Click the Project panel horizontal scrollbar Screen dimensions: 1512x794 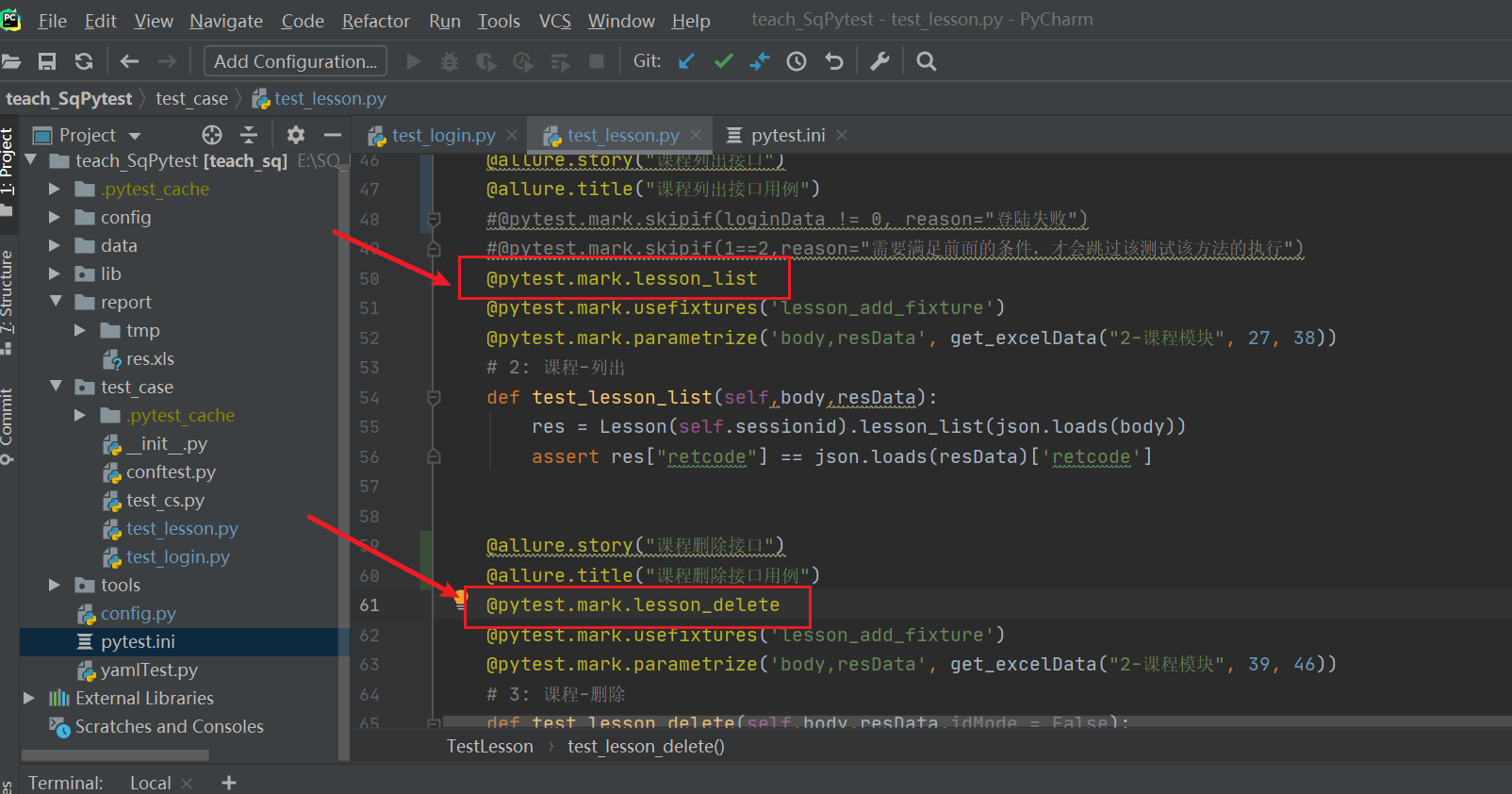pos(115,754)
